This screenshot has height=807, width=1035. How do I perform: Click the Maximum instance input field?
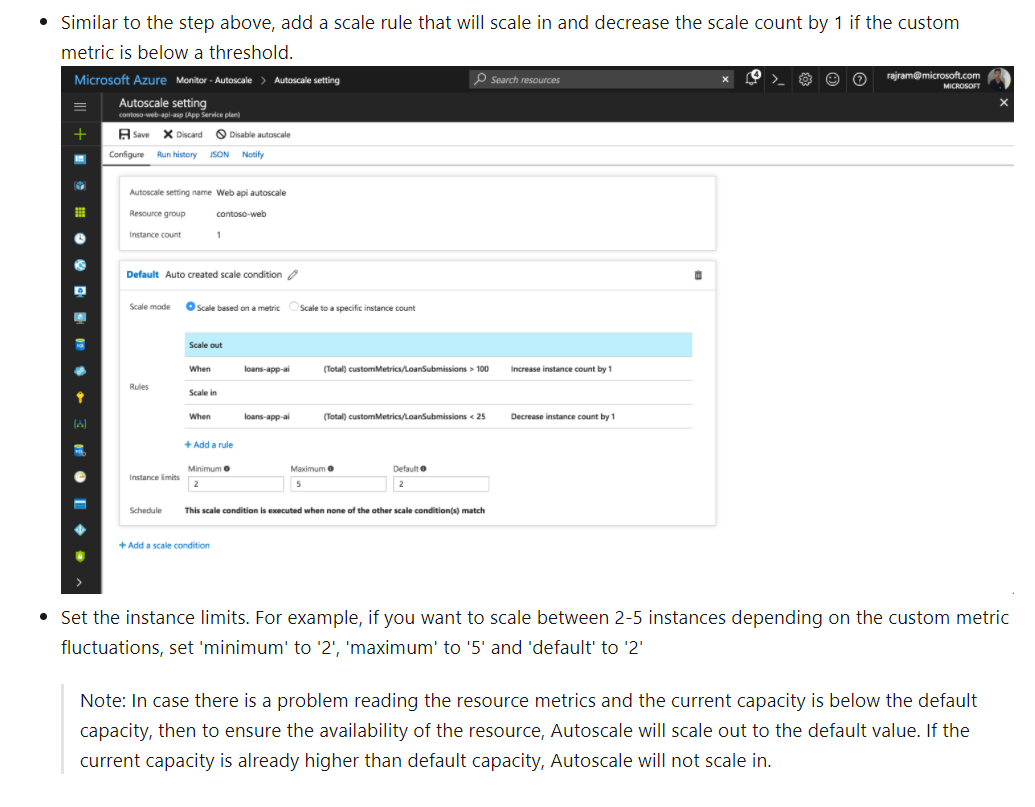tap(338, 484)
